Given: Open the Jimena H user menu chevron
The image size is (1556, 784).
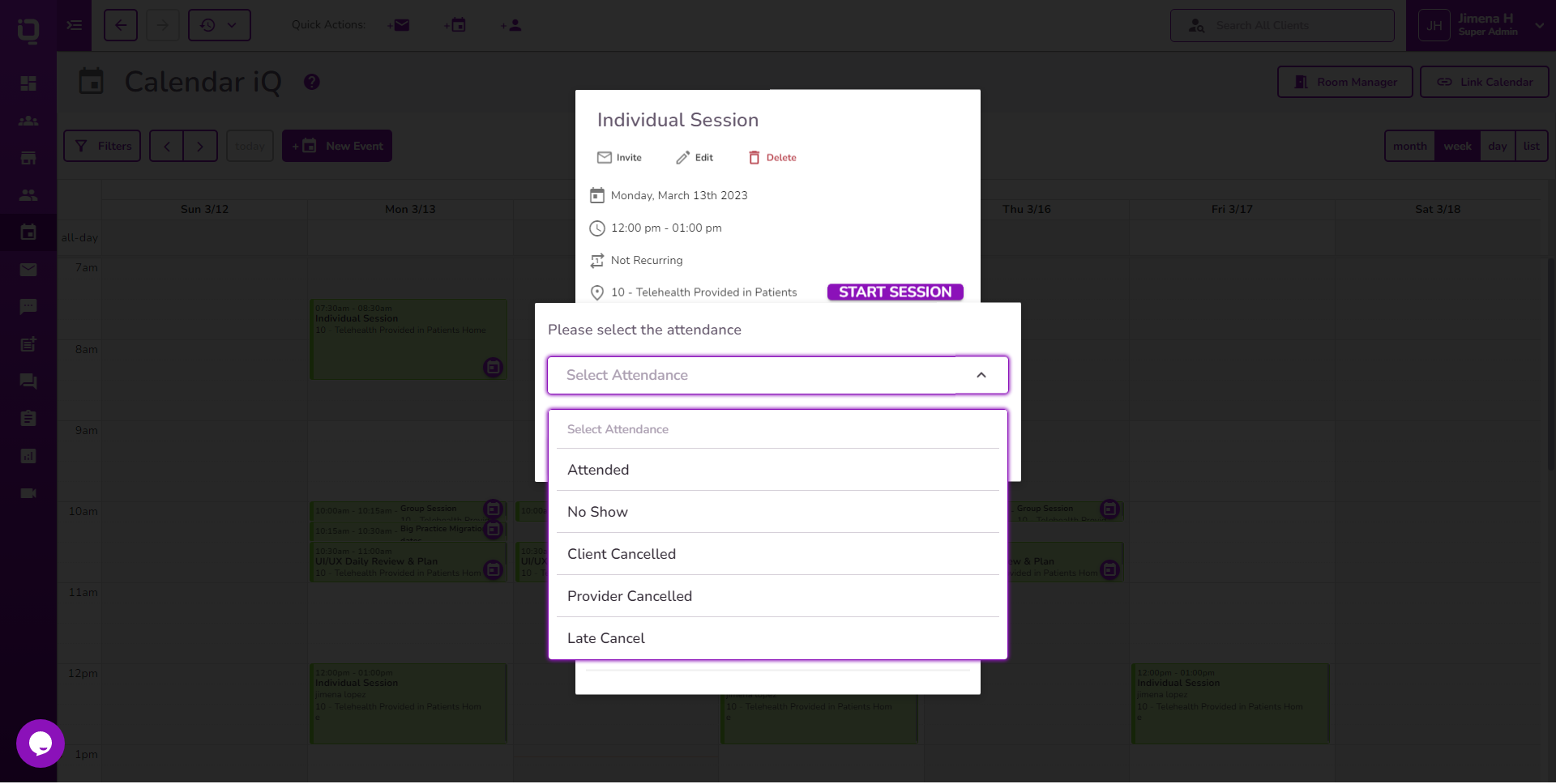Looking at the screenshot, I should click(1540, 25).
